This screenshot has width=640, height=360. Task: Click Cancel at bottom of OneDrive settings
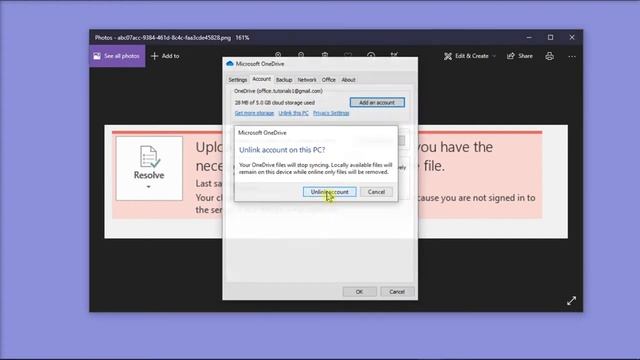pyautogui.click(x=397, y=292)
